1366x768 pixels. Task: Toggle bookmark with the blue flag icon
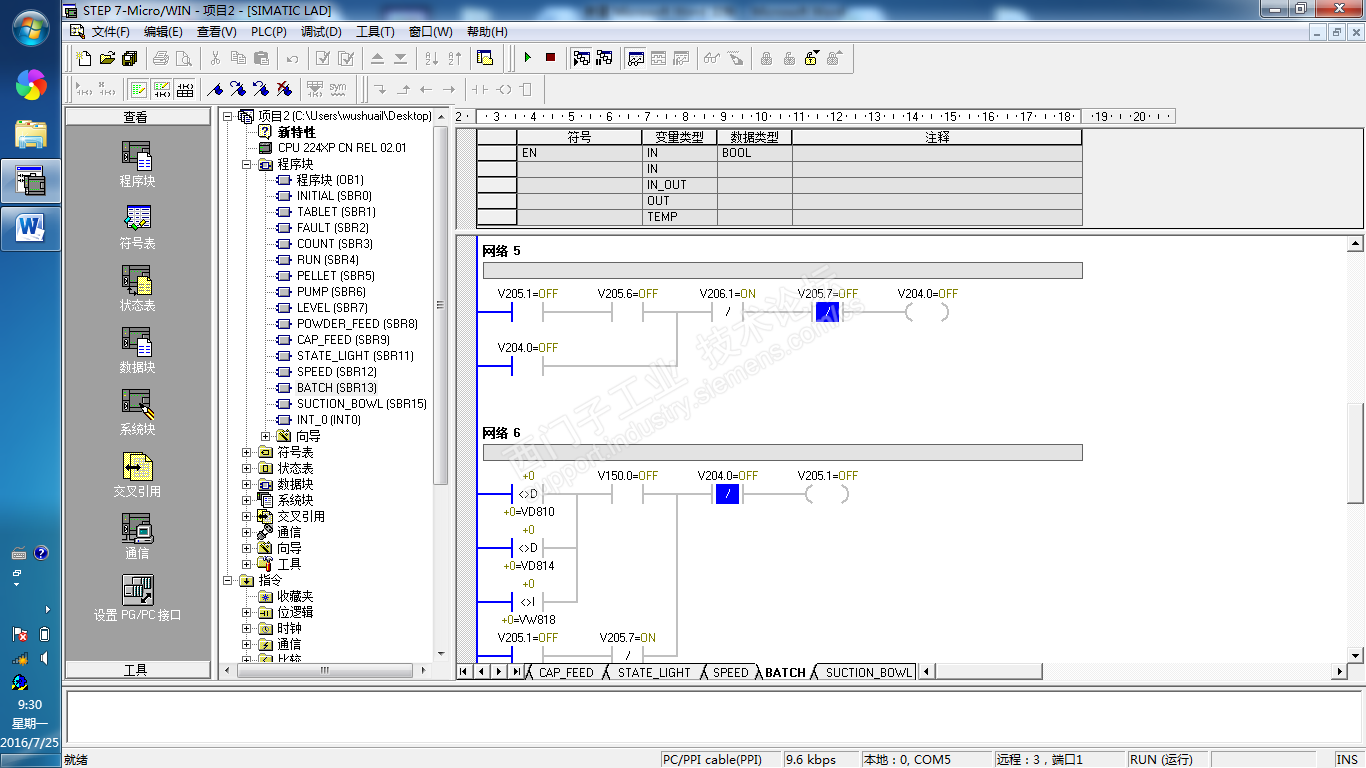(214, 89)
